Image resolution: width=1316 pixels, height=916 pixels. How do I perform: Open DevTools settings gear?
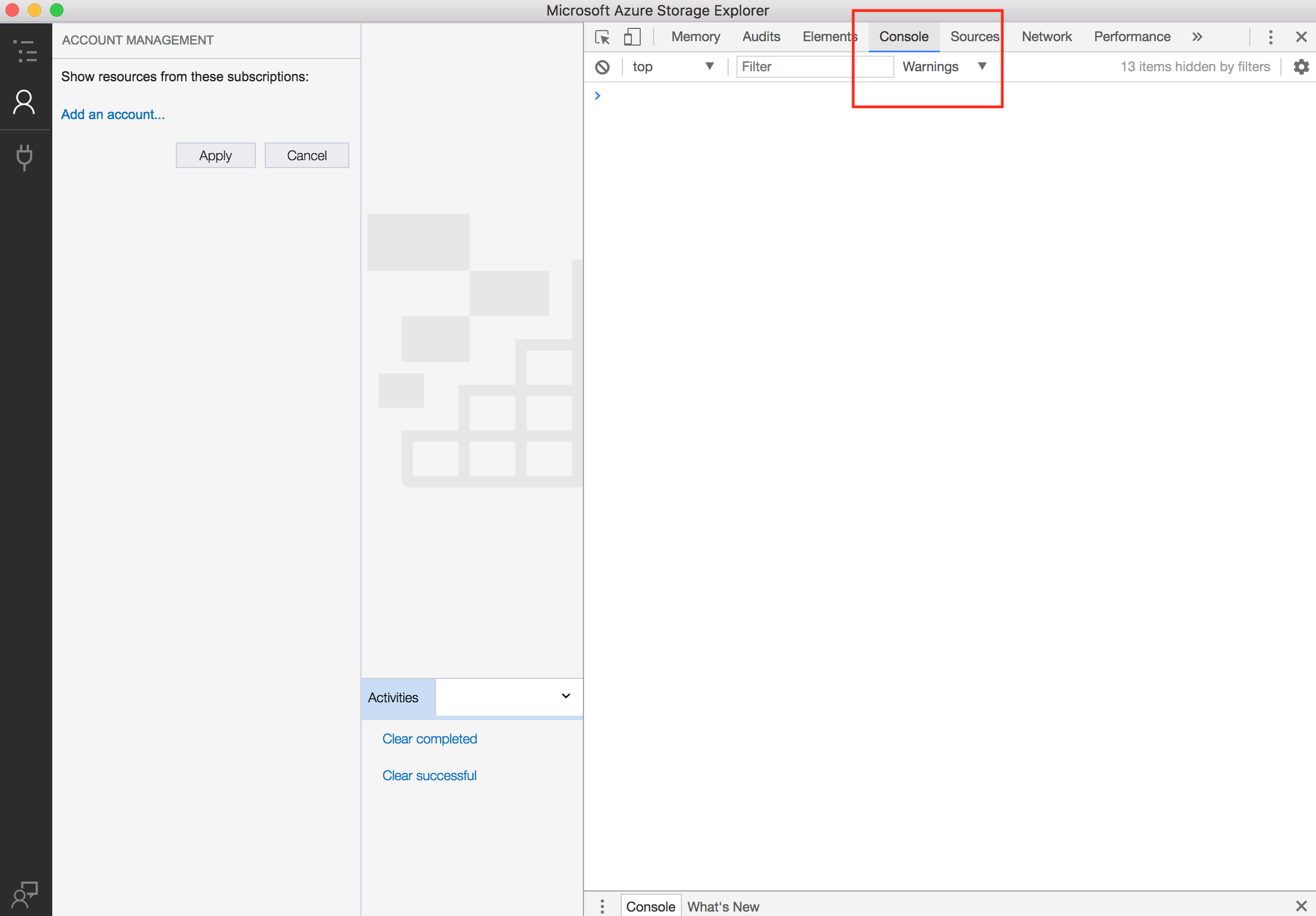click(1300, 67)
